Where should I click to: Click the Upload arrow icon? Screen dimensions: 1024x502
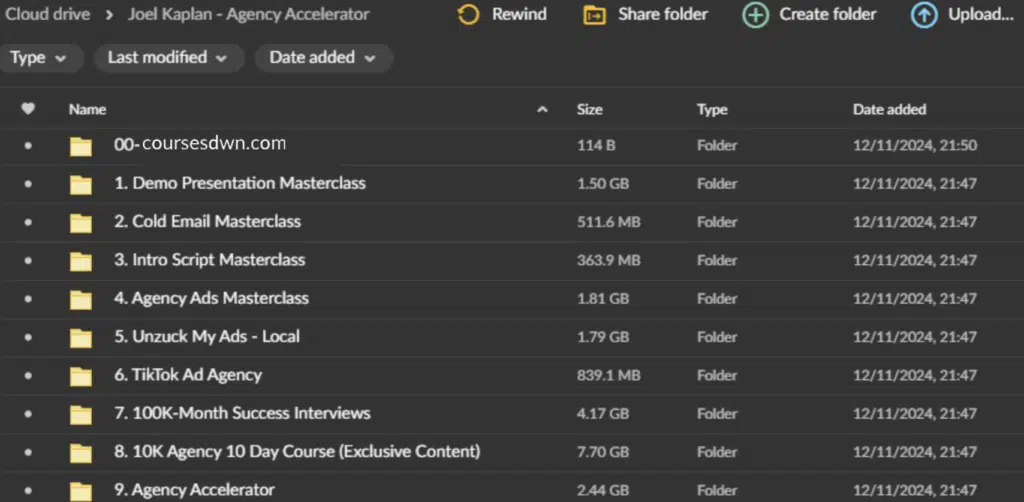click(x=924, y=15)
